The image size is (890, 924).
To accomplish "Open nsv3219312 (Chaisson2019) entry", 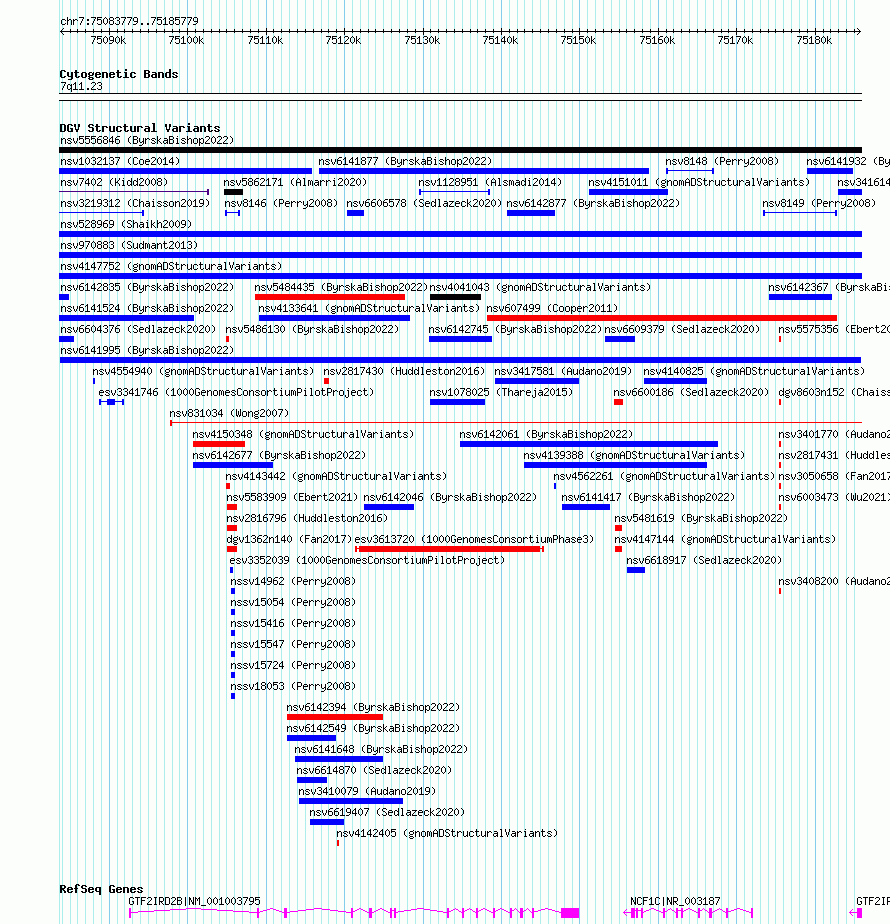I will click(x=135, y=203).
